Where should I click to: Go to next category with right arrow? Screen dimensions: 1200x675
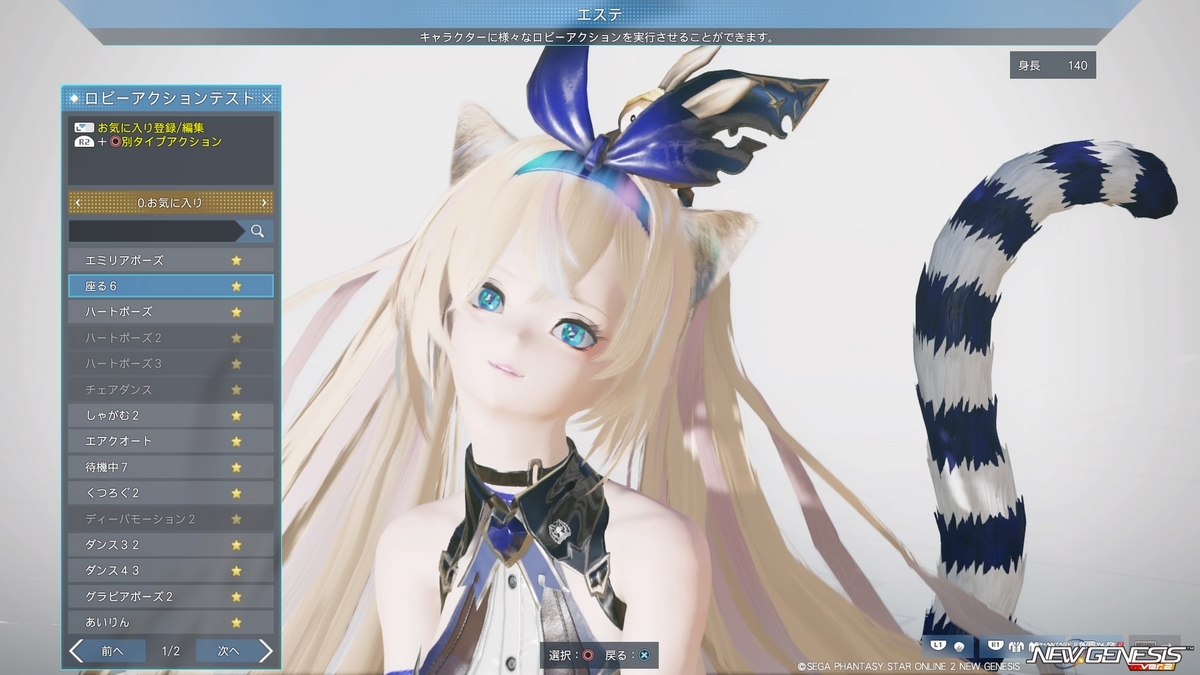[x=264, y=203]
